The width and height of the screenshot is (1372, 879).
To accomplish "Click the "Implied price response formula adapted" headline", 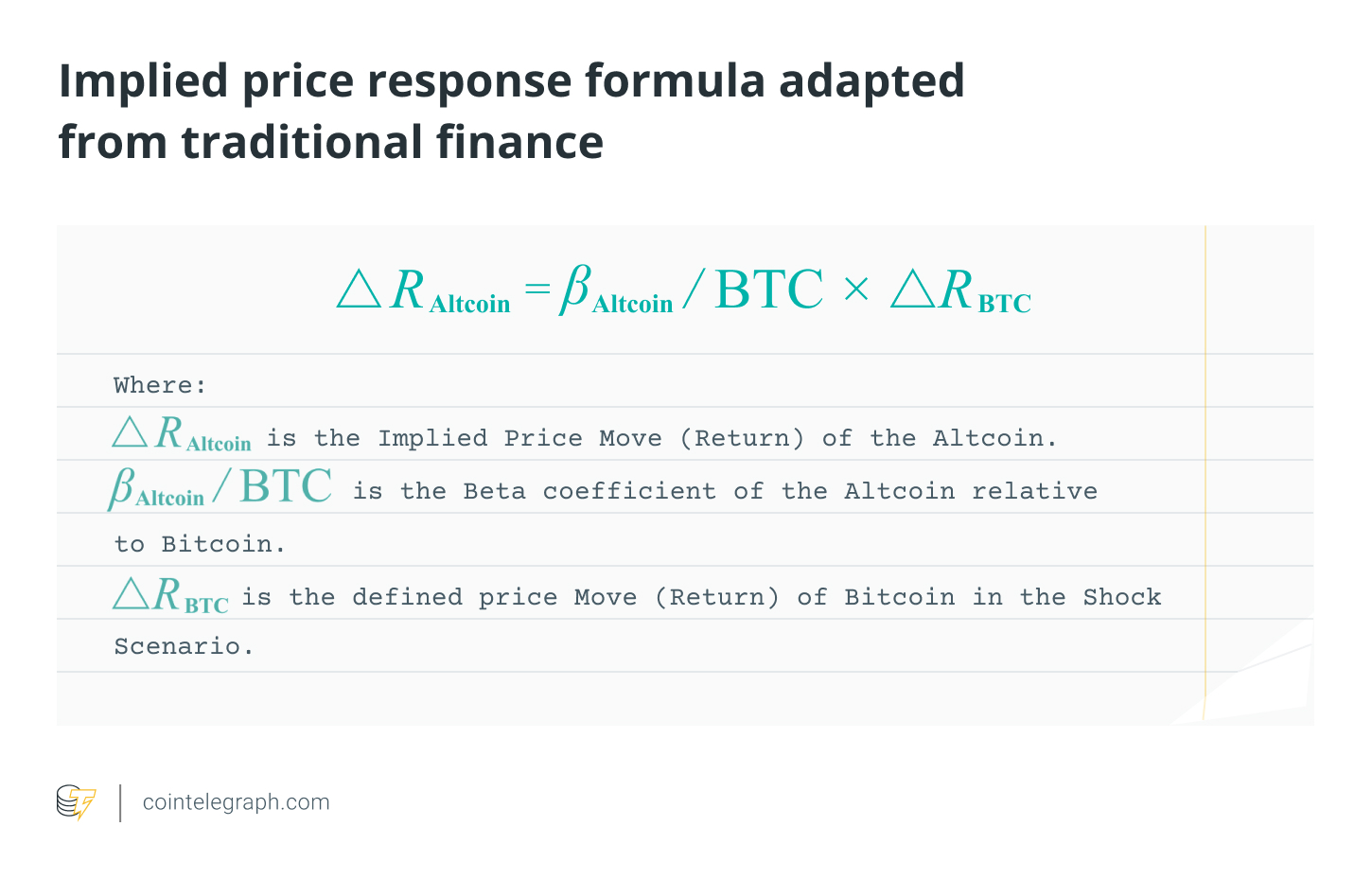I will tap(511, 81).
